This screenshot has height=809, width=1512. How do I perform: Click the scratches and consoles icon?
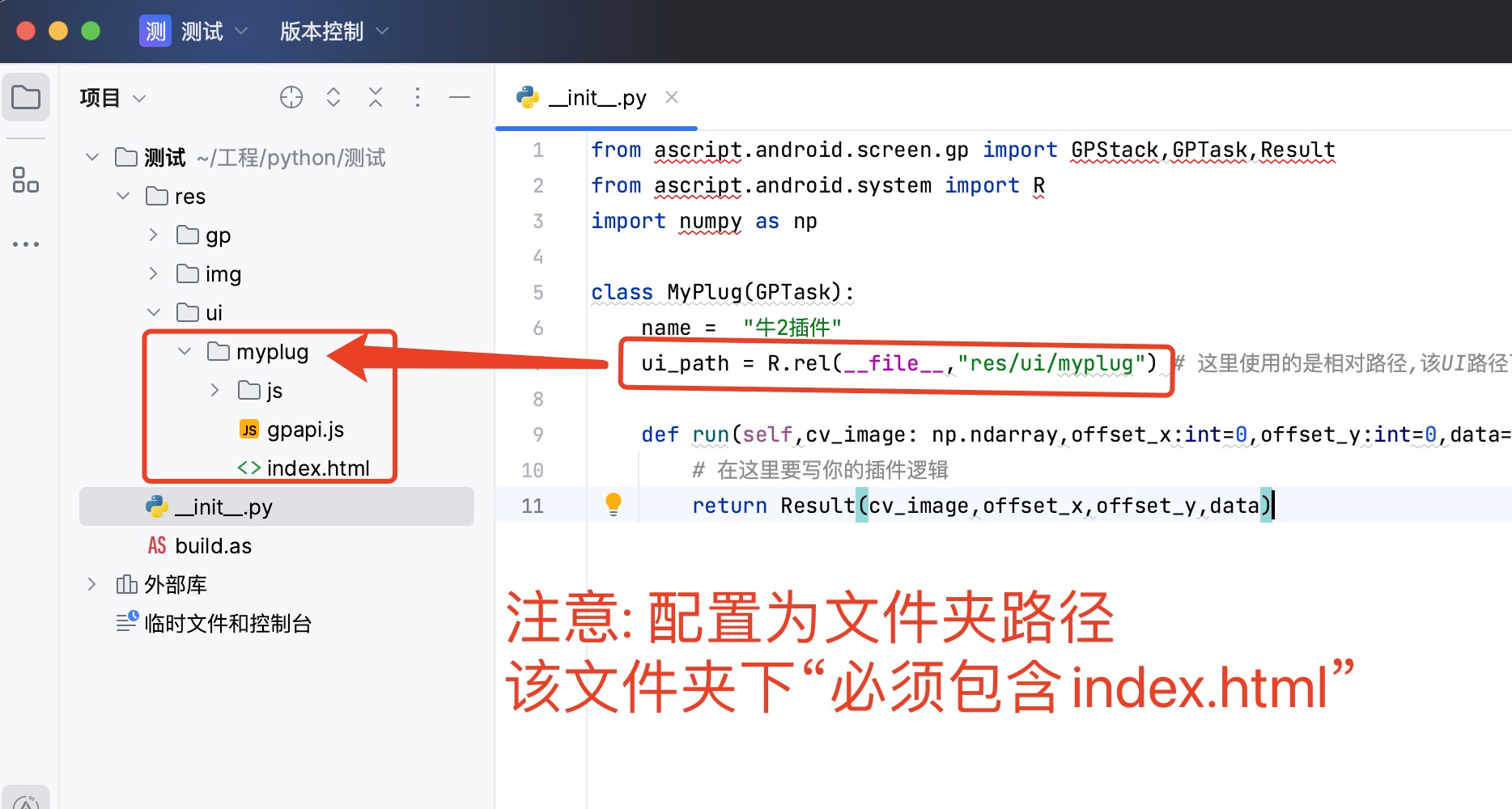(127, 621)
